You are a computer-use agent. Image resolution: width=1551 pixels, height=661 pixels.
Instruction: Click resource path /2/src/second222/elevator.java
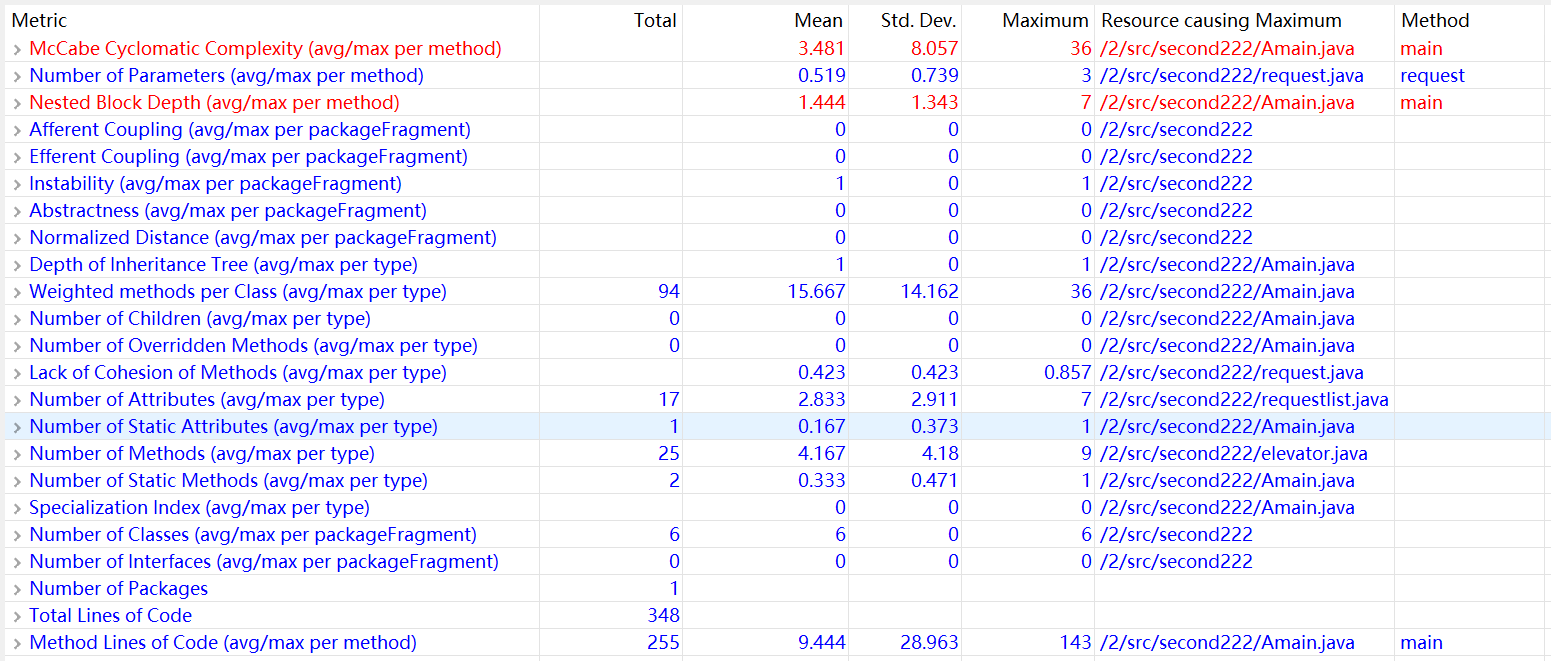pos(1234,453)
